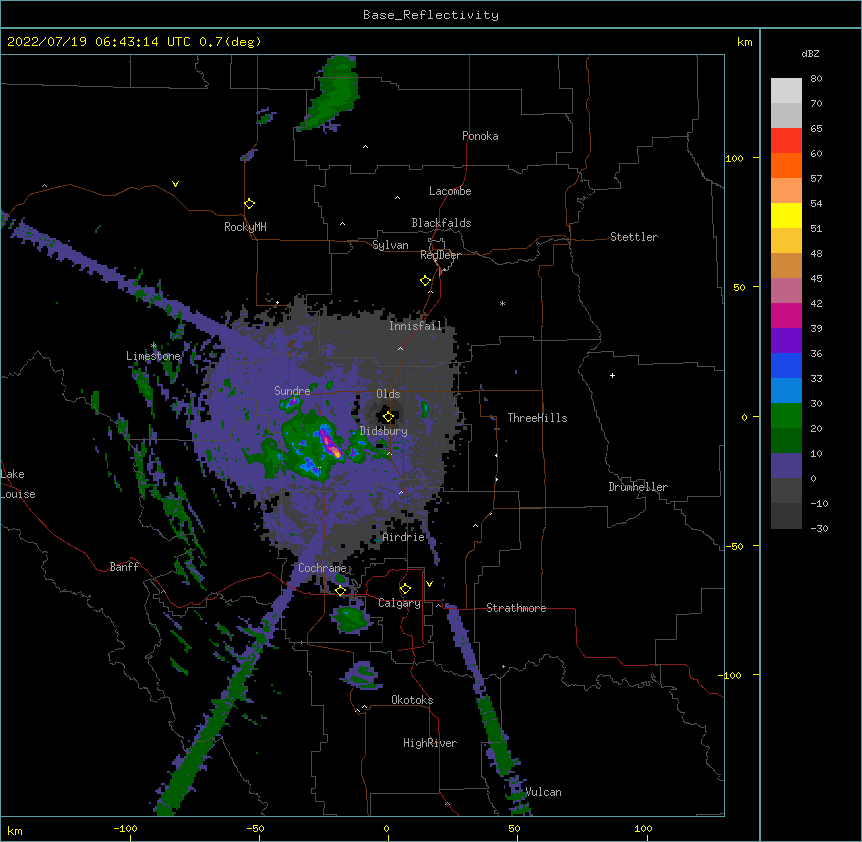Click the 100 label on the right axis
Viewport: 862px width, 842px height.
click(734, 158)
